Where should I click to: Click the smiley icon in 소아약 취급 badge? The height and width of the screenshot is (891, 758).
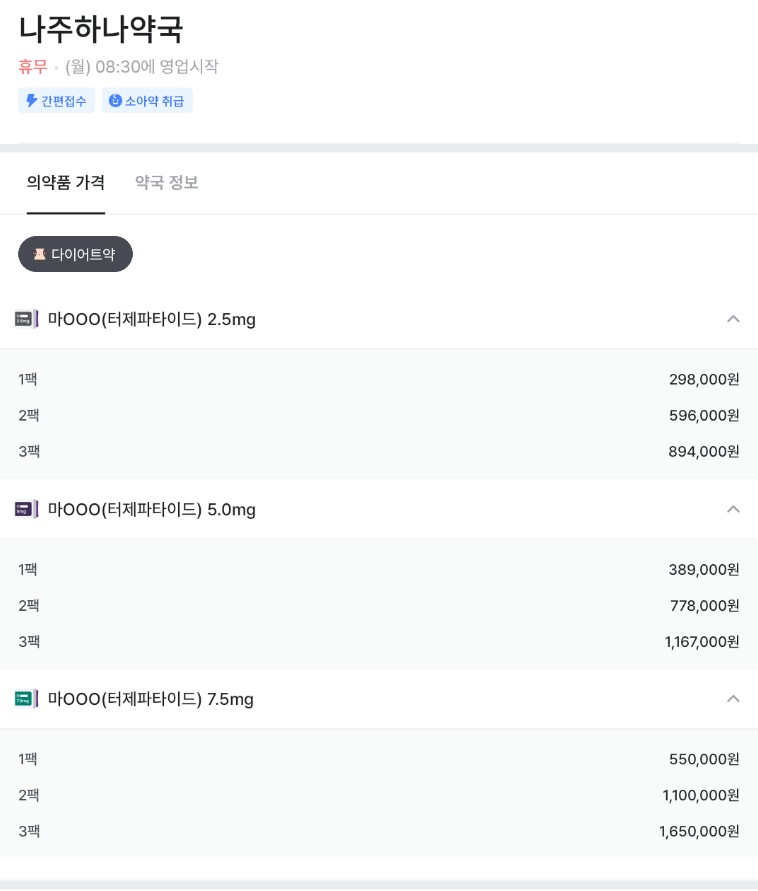coord(115,101)
